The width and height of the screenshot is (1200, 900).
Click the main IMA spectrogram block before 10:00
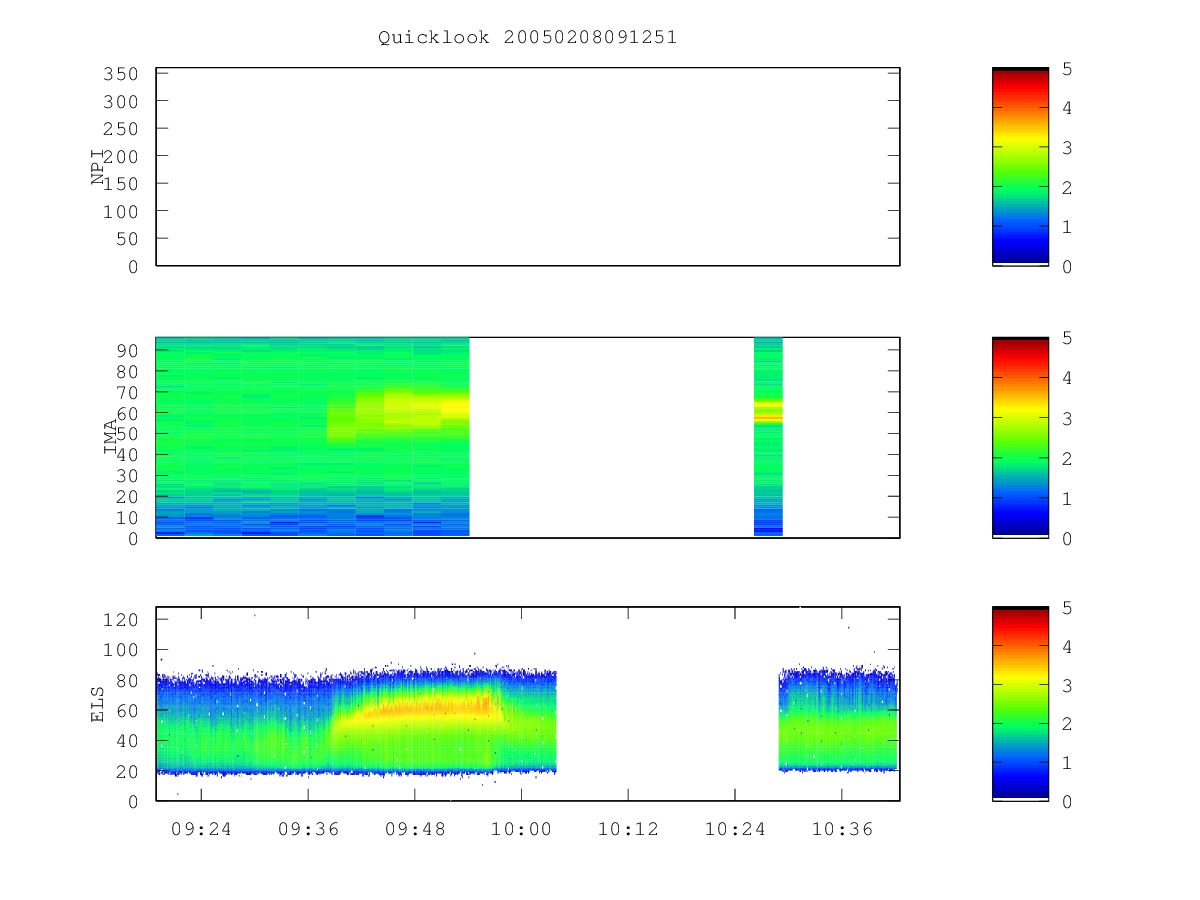pyautogui.click(x=313, y=437)
